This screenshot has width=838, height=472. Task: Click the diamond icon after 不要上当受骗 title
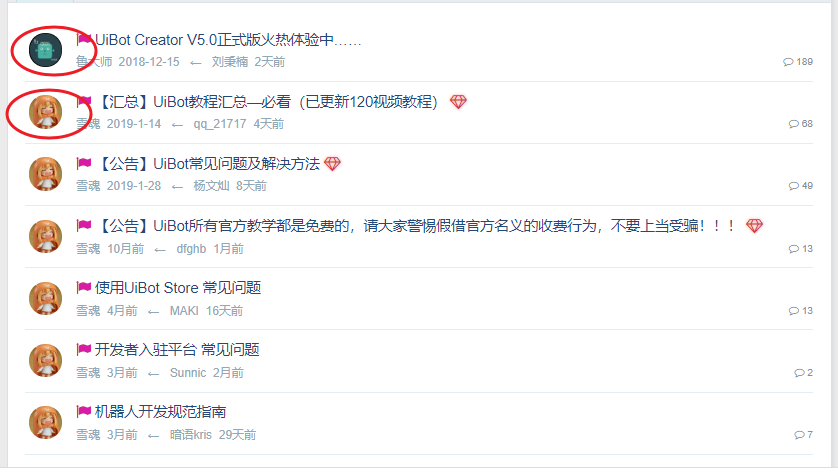754,226
